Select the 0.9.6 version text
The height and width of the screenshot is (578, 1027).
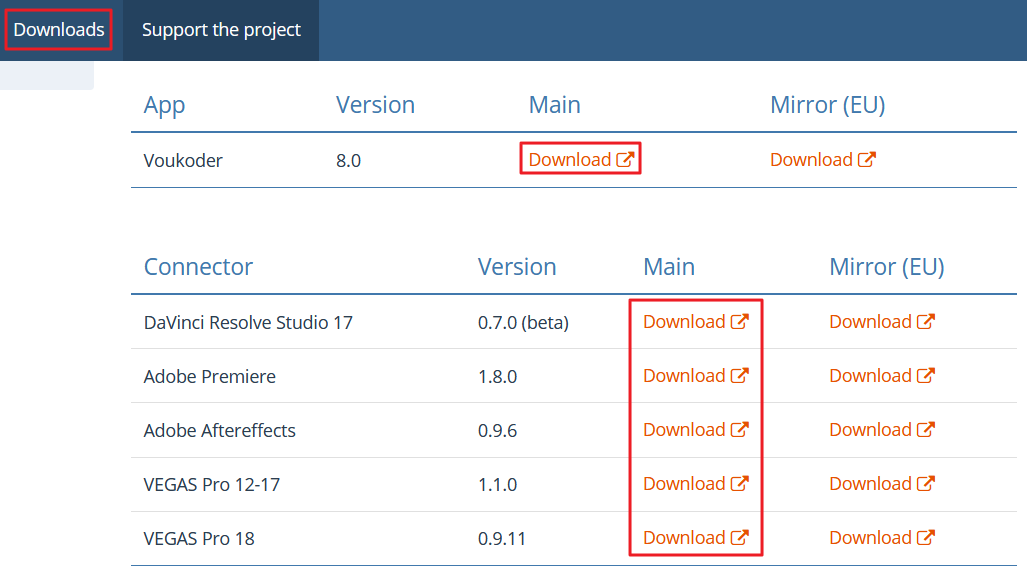pos(497,431)
